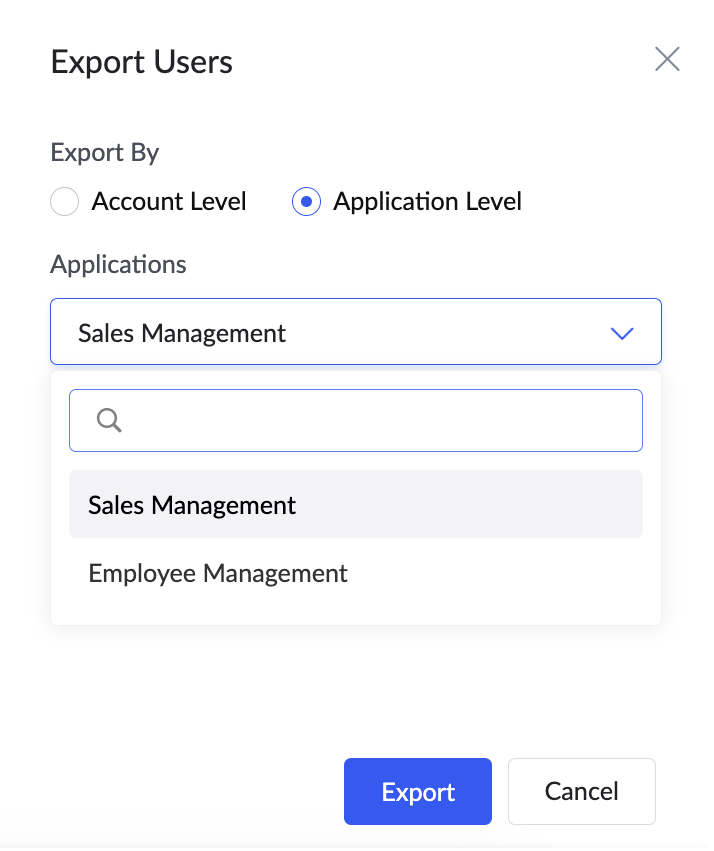714x851 pixels.
Task: Click the "Account Level" label text
Action: click(169, 202)
